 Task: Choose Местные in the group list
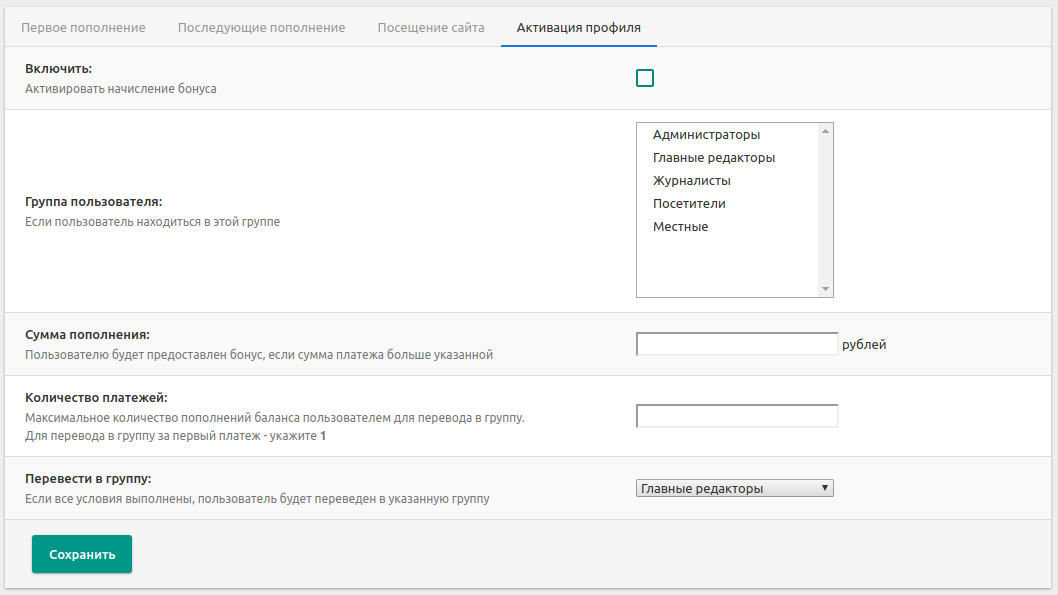click(680, 227)
